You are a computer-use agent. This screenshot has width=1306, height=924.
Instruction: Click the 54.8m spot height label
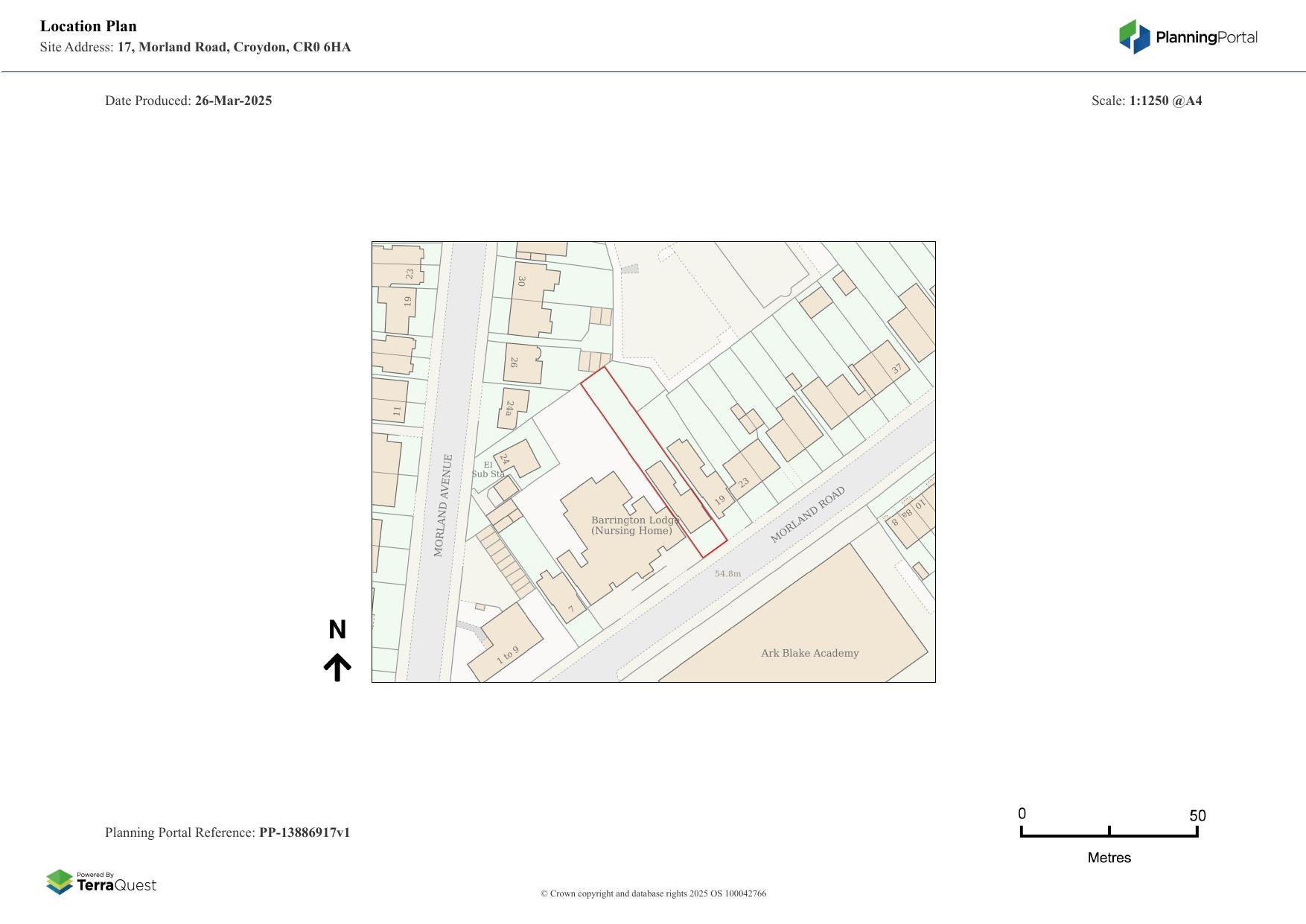click(727, 573)
